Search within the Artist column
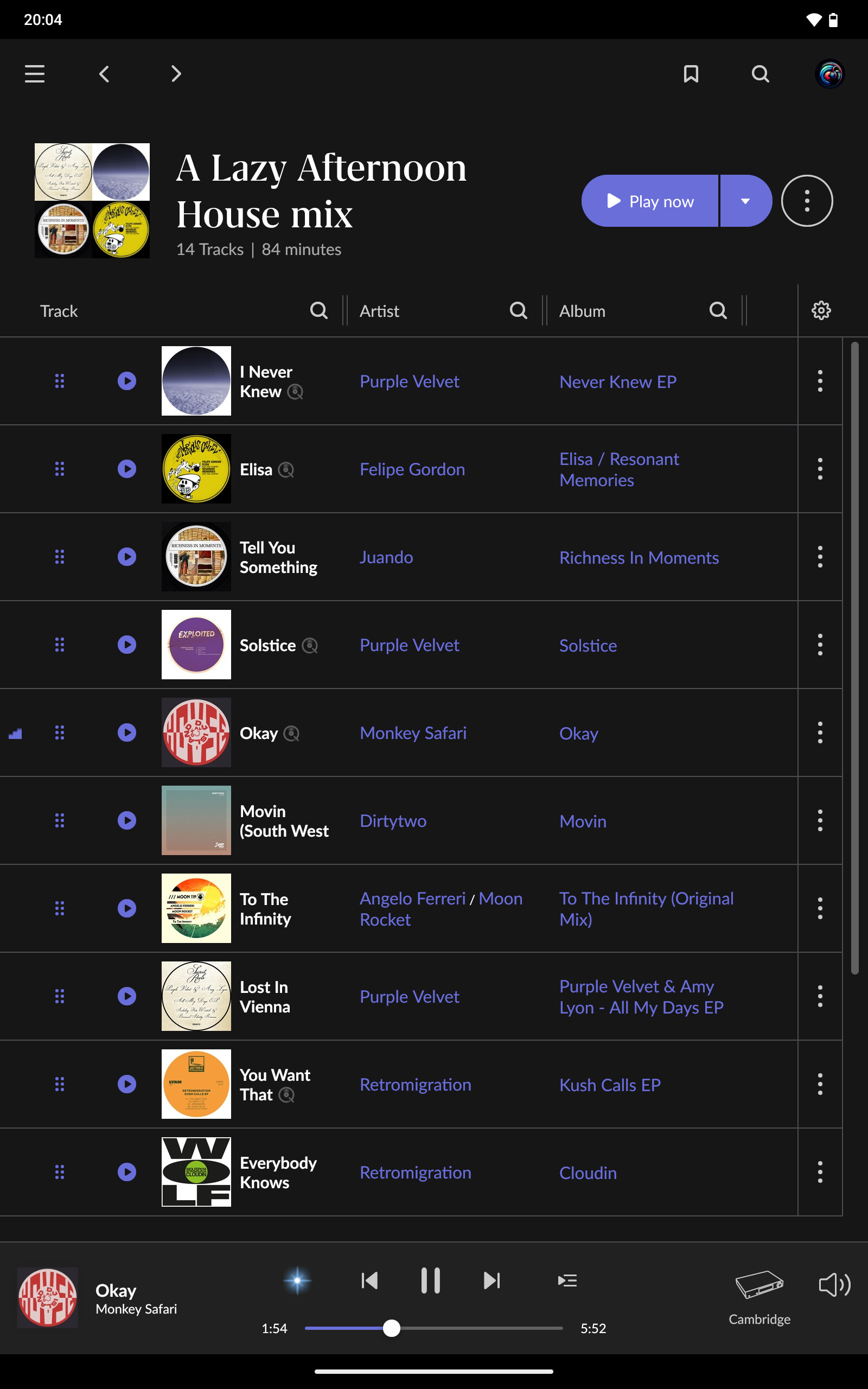The image size is (868, 1389). tap(519, 310)
